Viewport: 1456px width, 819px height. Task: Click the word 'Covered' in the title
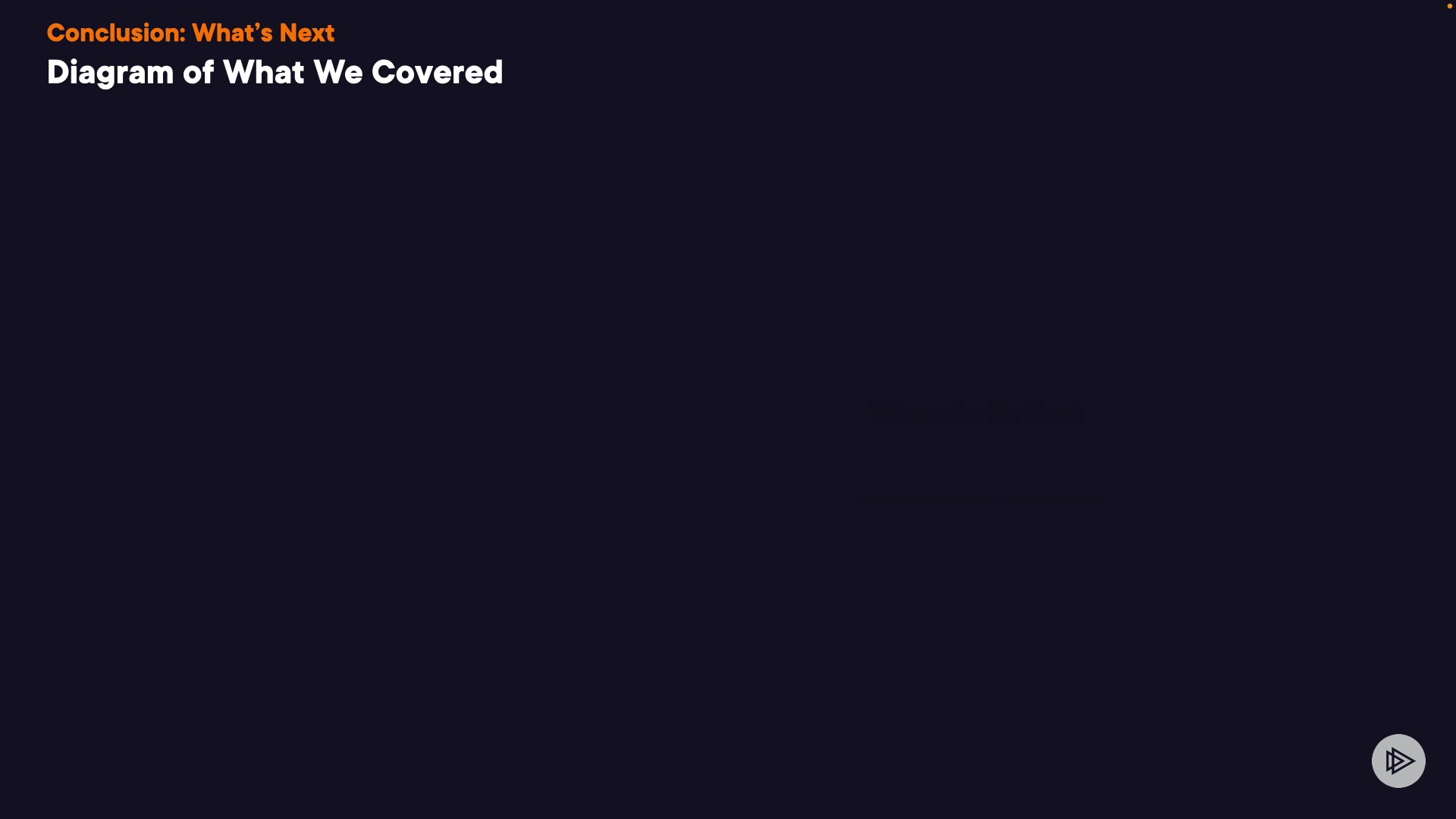[x=438, y=73]
